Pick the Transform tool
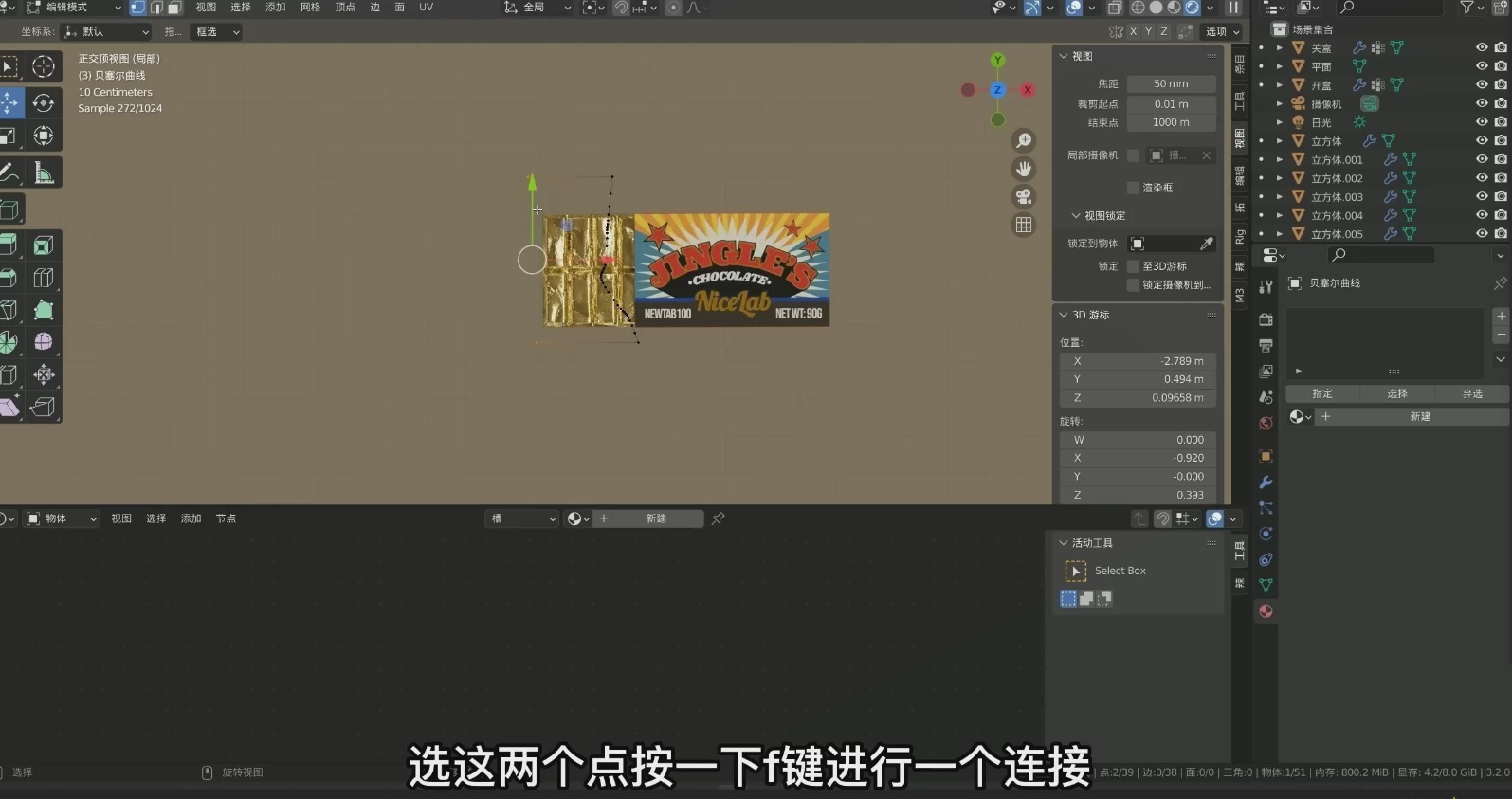 click(44, 136)
